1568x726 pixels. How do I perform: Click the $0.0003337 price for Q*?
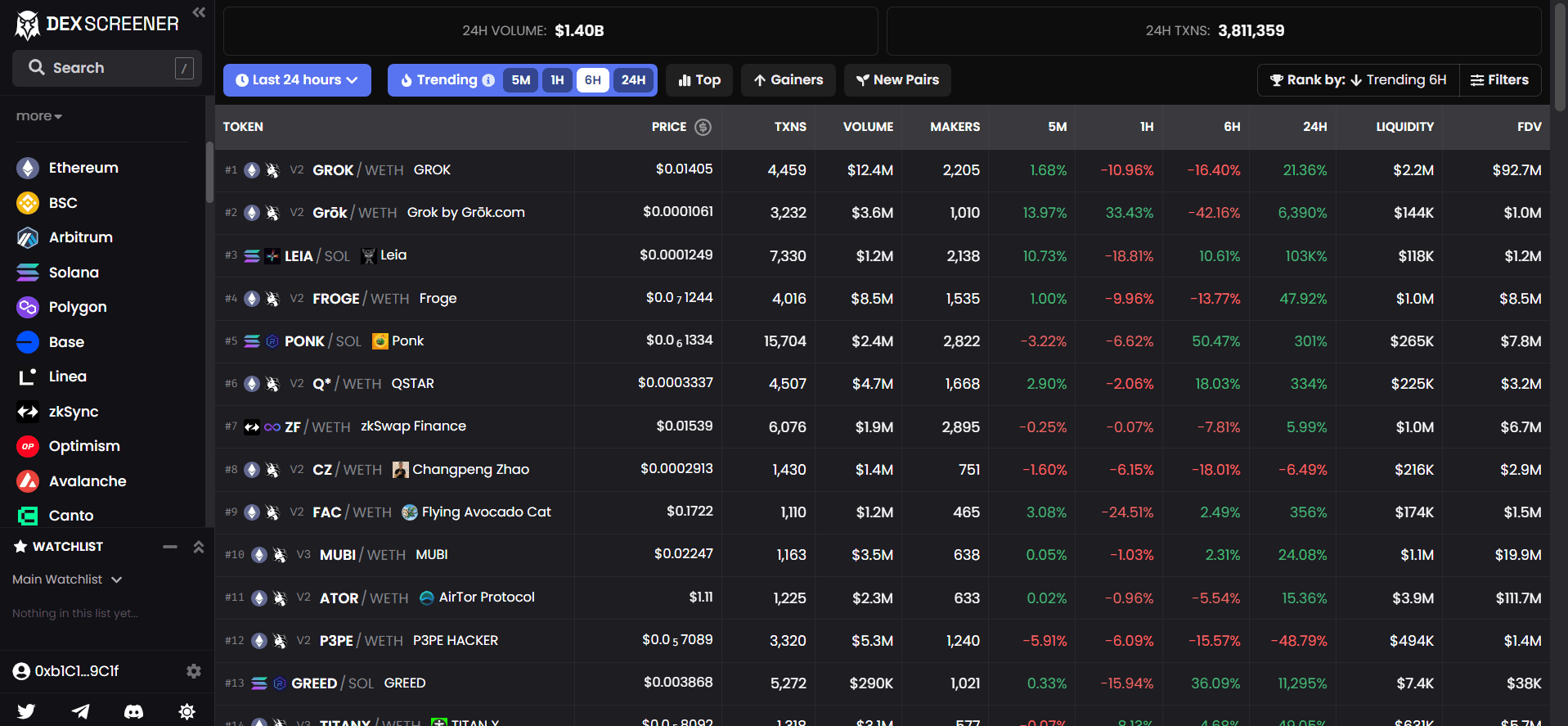coord(676,383)
